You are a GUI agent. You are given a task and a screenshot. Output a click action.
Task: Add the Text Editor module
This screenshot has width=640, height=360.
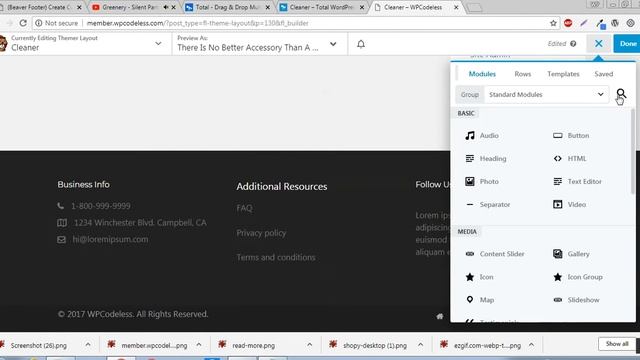[577, 181]
